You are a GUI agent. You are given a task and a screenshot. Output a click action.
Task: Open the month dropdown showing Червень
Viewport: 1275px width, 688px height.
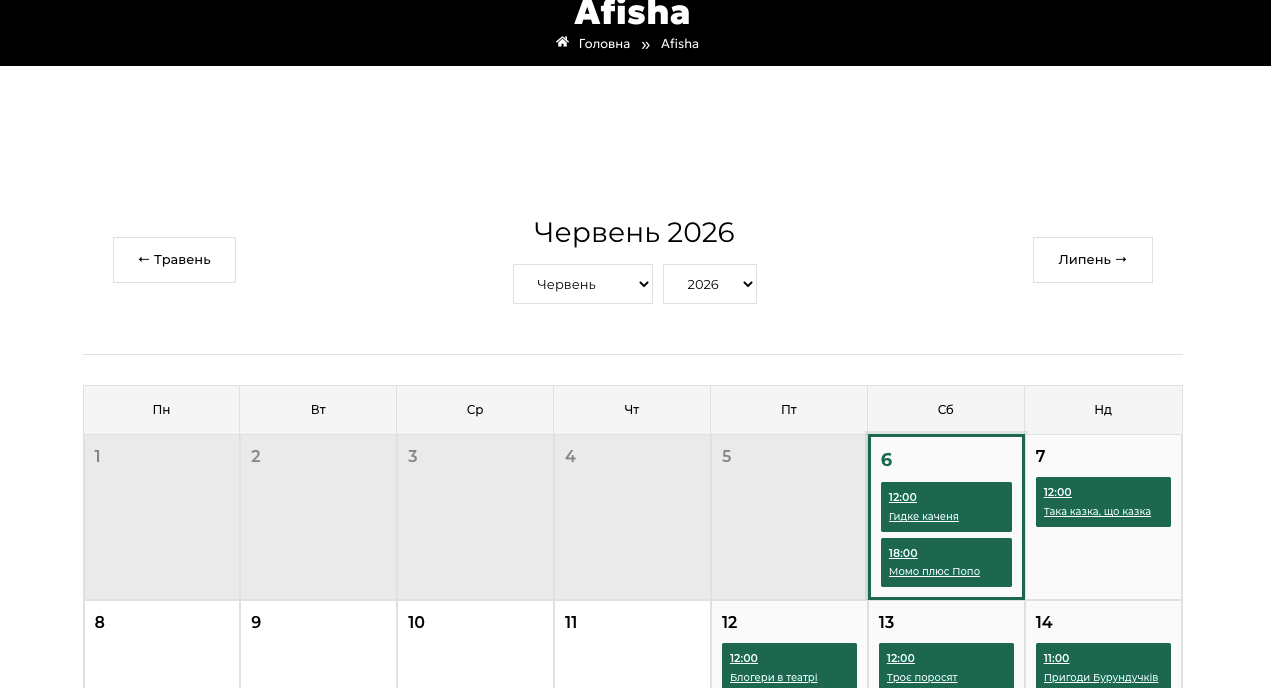coord(583,284)
